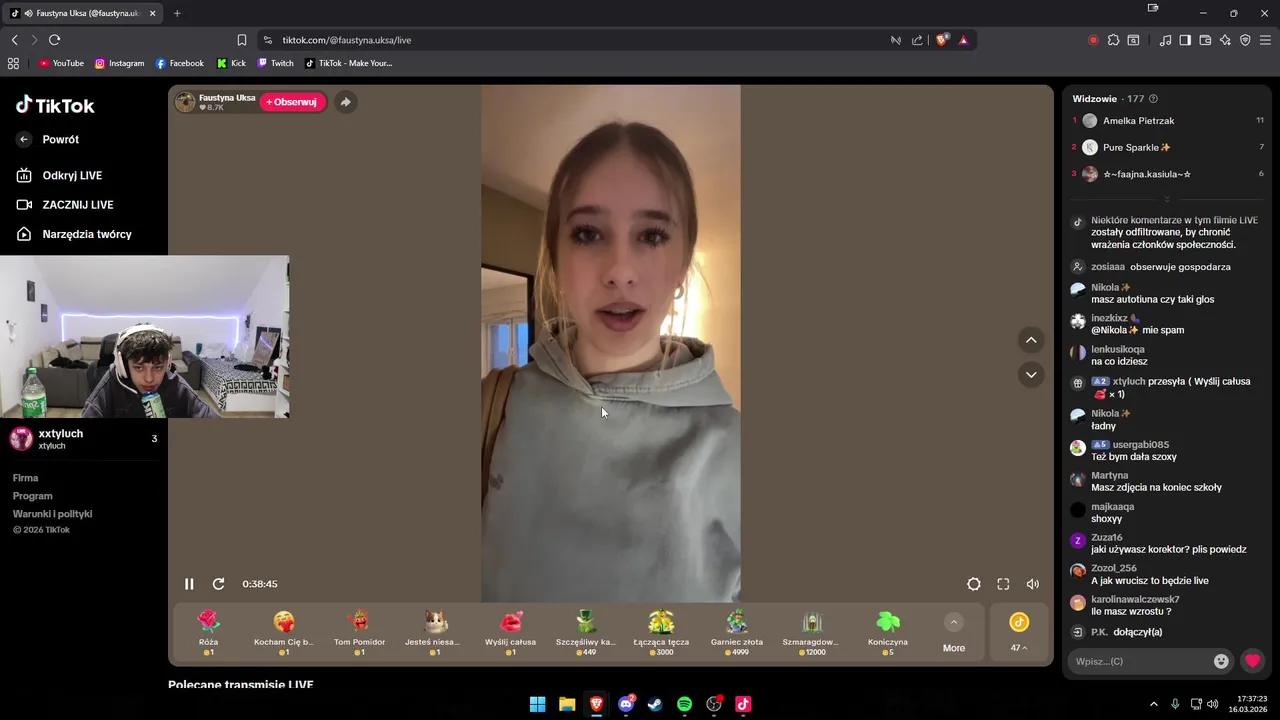The height and width of the screenshot is (720, 1280).
Task: Open Twitch bookmark
Action: point(276,63)
